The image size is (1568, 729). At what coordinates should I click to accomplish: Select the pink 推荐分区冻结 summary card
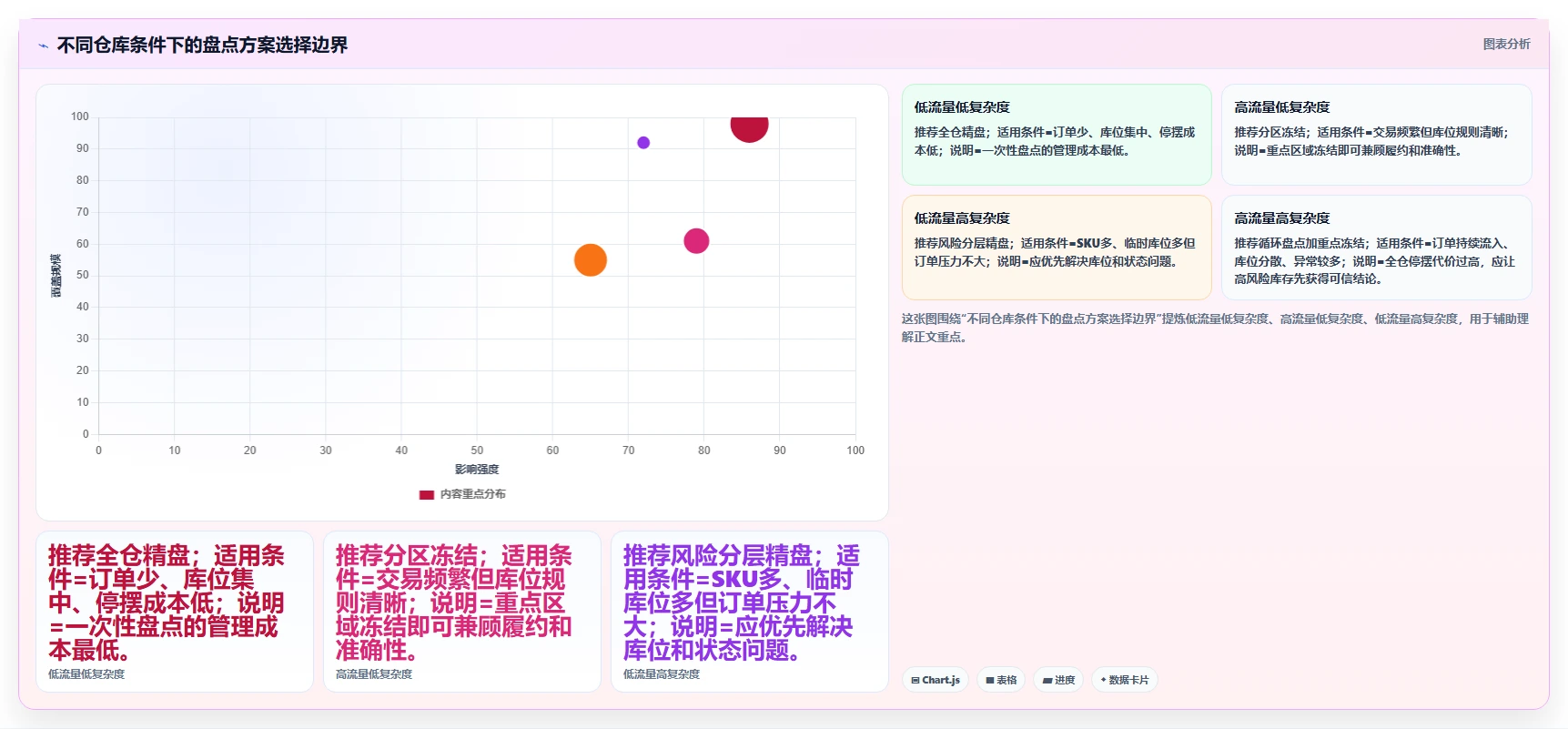click(x=462, y=612)
